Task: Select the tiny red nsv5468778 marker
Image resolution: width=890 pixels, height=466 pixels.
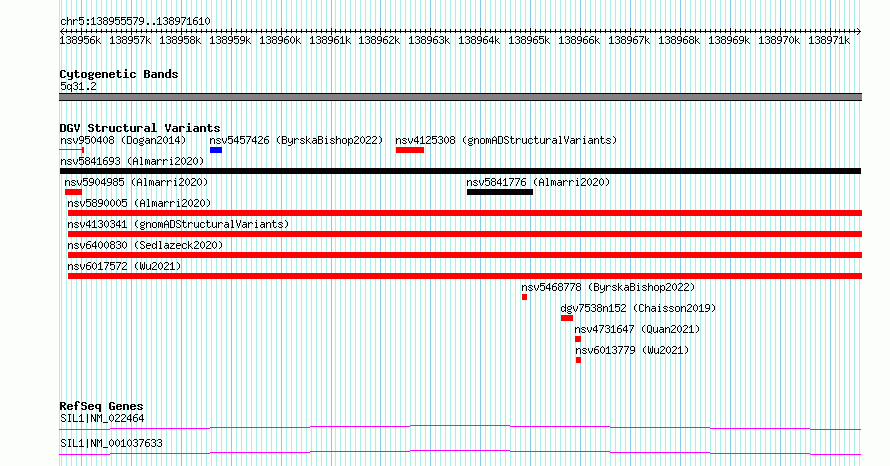Action: pos(524,297)
